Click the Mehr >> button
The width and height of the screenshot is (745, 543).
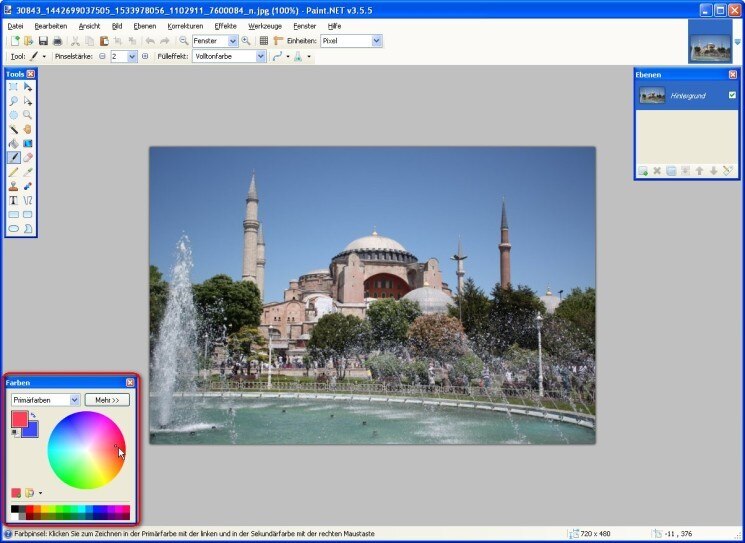(x=107, y=400)
